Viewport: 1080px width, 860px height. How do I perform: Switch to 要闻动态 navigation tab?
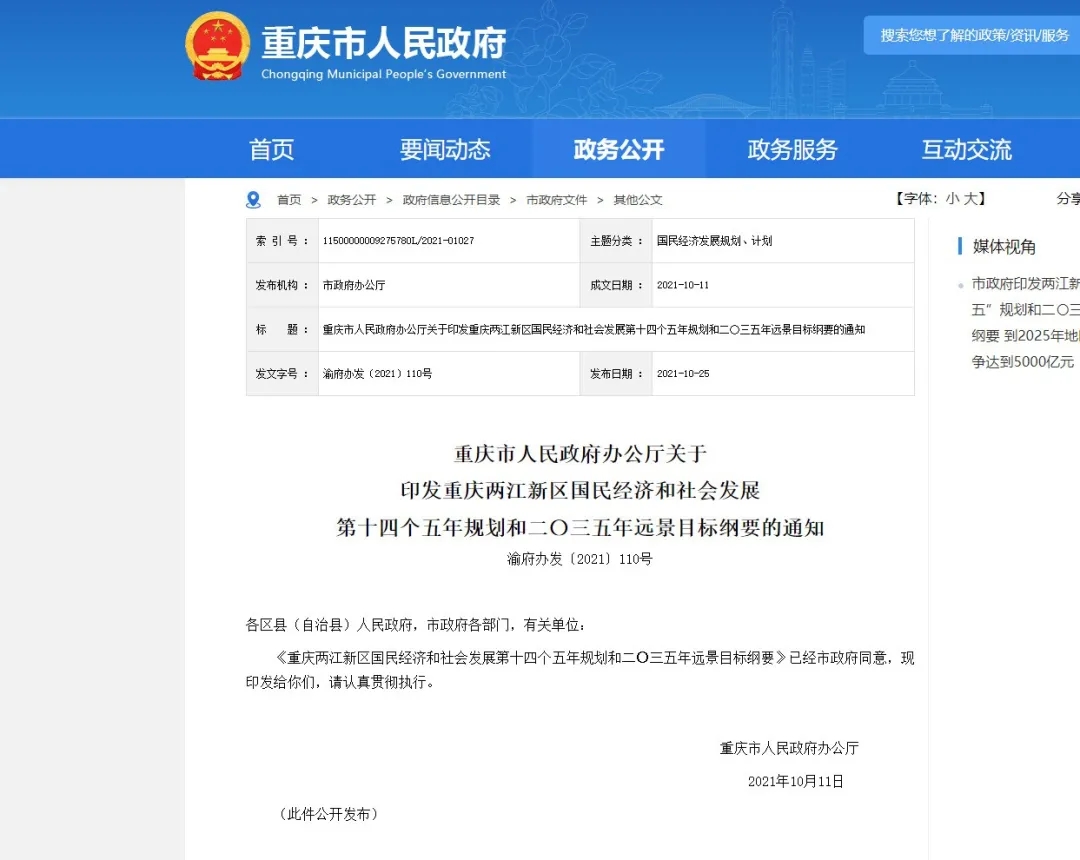pyautogui.click(x=445, y=150)
